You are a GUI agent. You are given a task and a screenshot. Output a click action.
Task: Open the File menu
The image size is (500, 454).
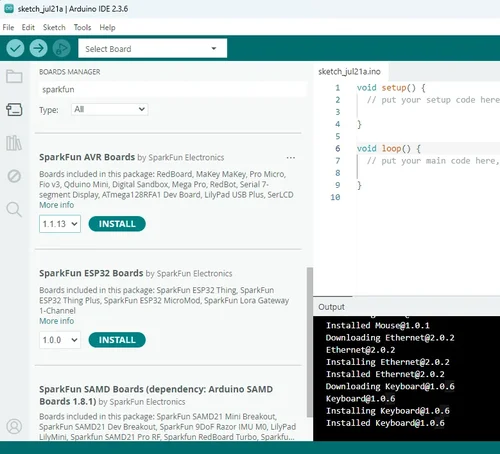(8, 27)
